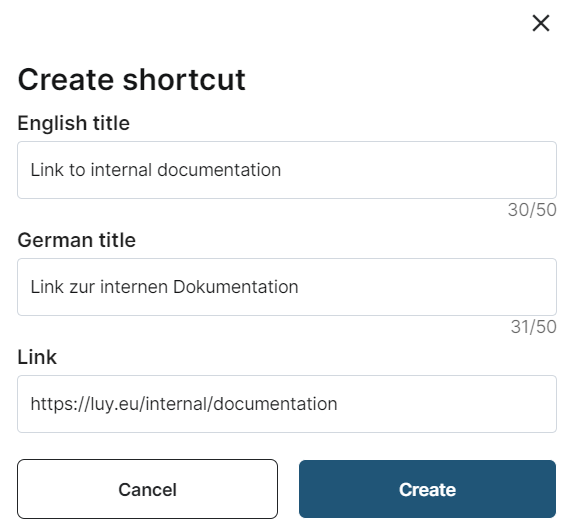Click the English title label
Screen dimensions: 575x527
(x=74, y=123)
